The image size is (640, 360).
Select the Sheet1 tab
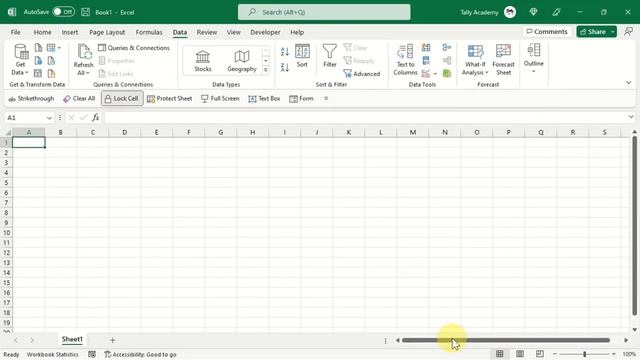pos(72,339)
